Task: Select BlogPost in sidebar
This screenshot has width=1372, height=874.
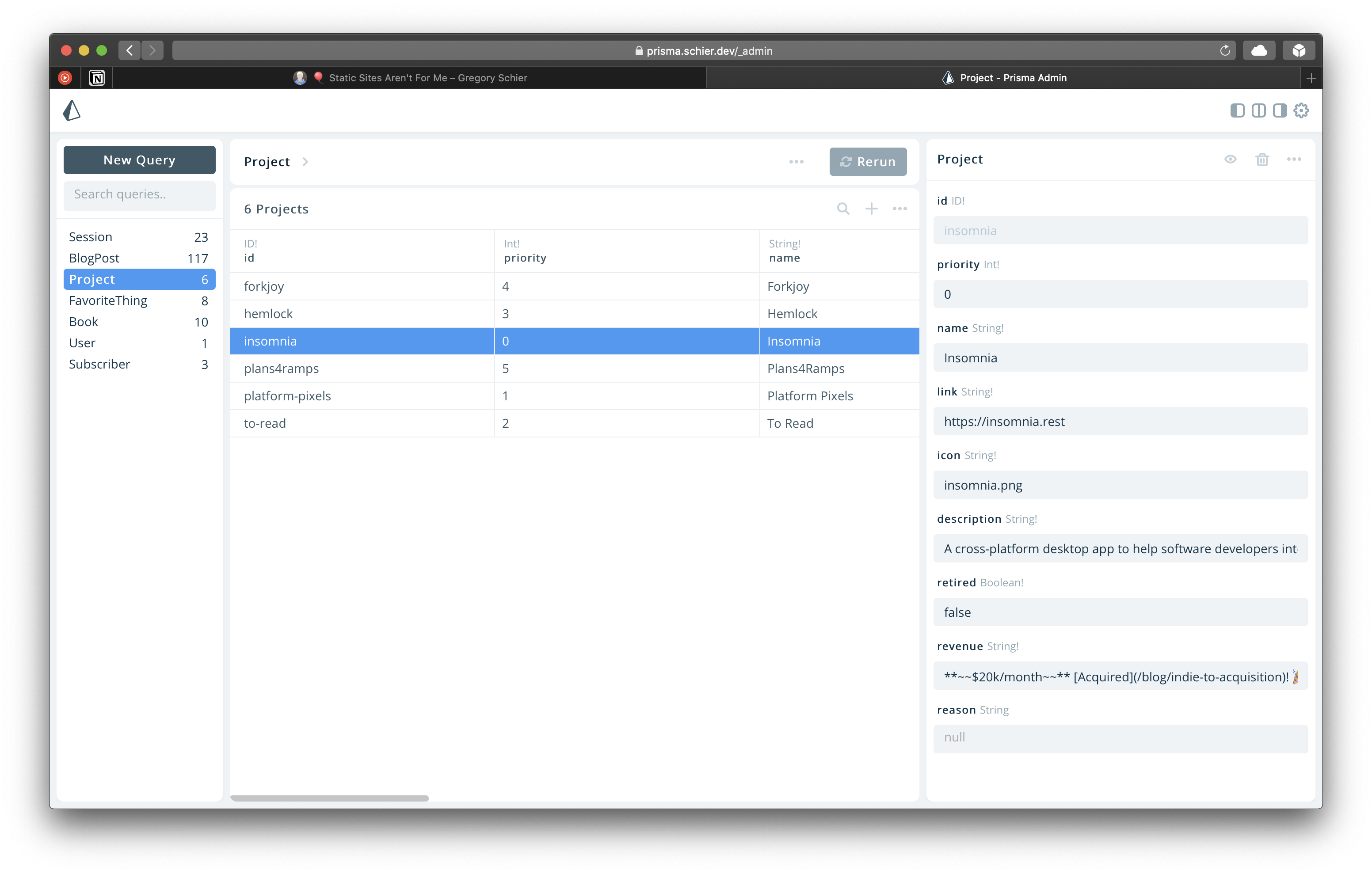Action: pos(139,258)
